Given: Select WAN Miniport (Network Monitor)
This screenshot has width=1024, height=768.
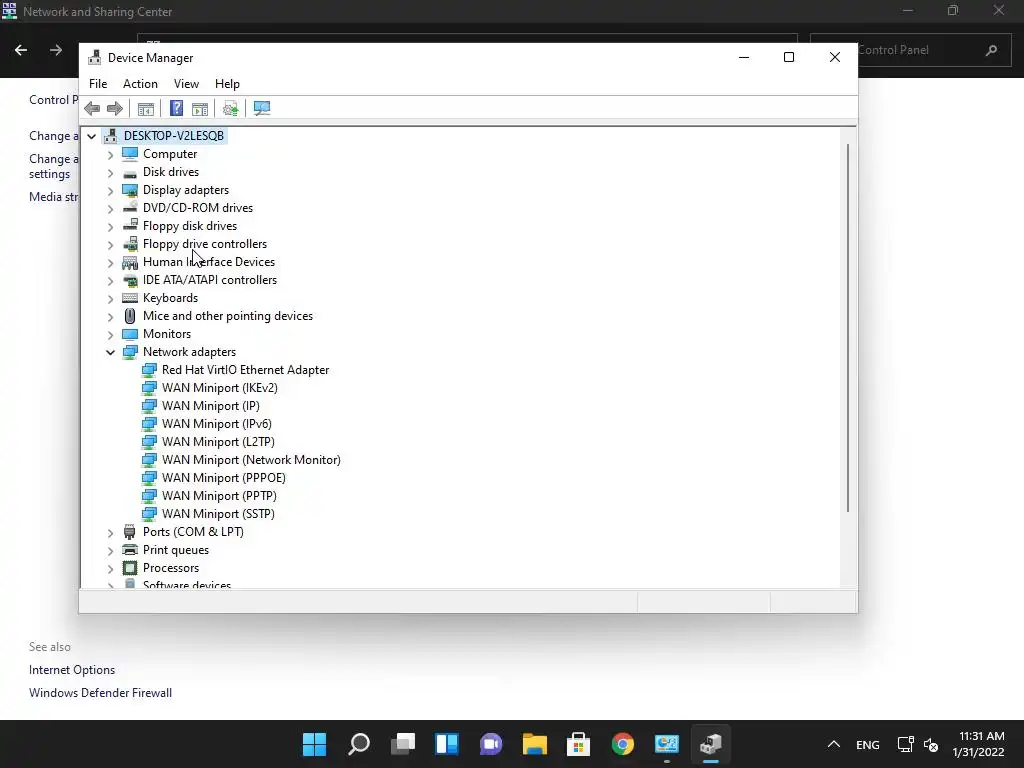Looking at the screenshot, I should tap(251, 460).
